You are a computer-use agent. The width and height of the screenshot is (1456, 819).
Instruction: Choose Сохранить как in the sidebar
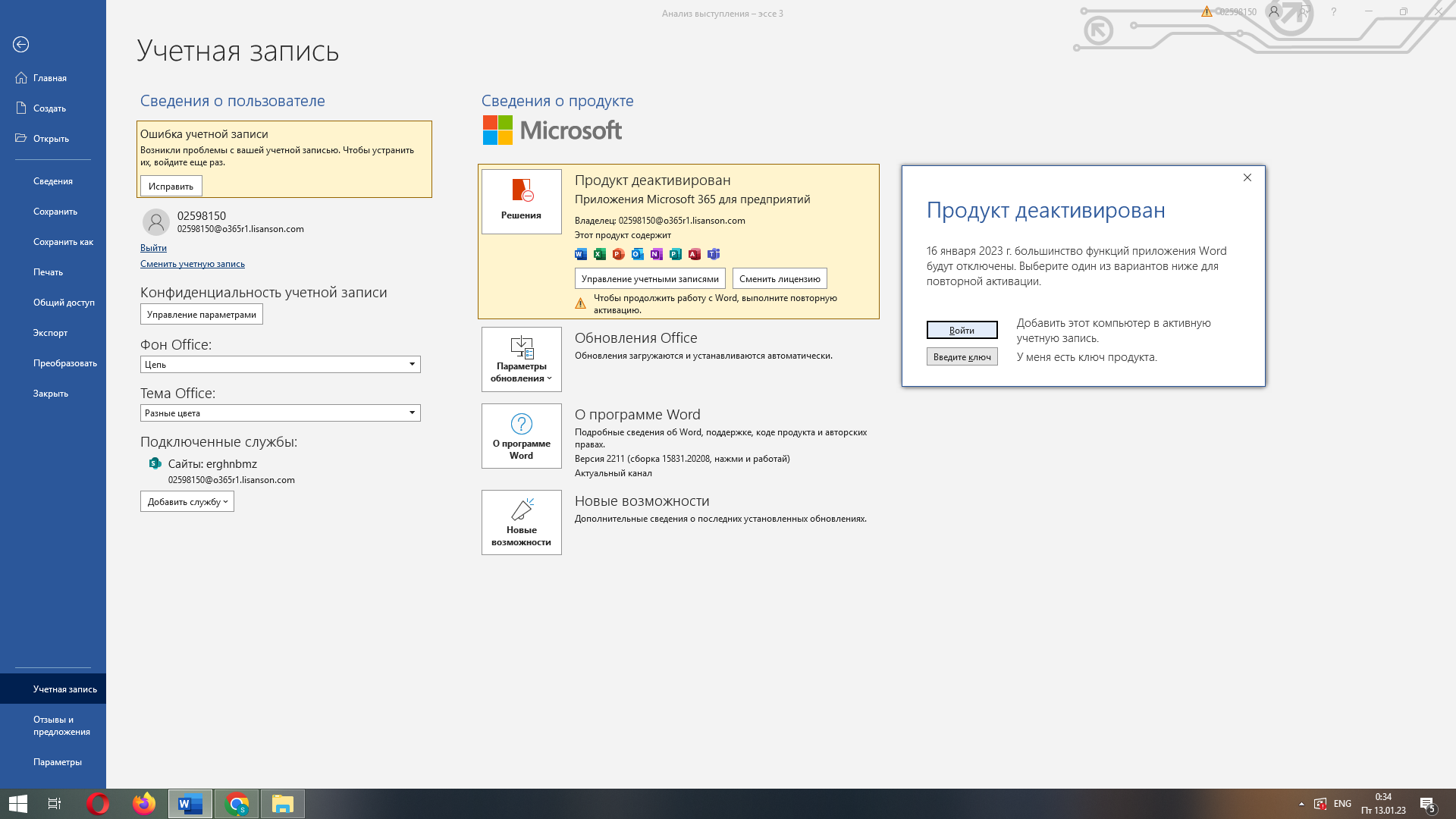[x=53, y=242]
